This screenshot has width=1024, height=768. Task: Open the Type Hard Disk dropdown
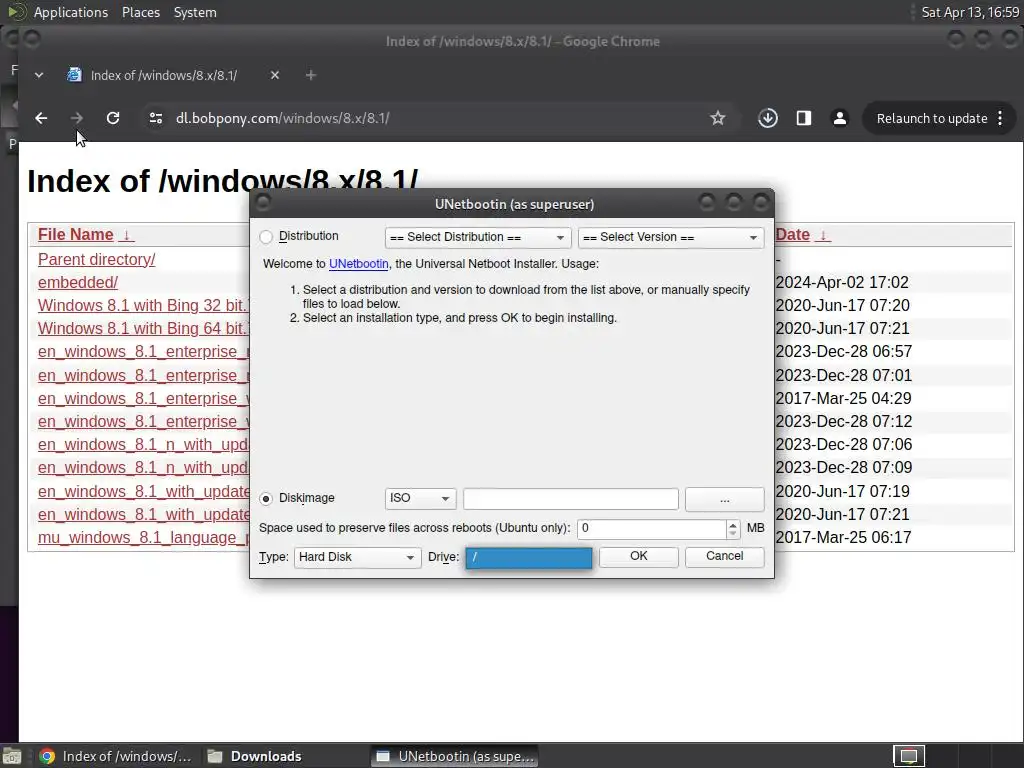point(357,557)
